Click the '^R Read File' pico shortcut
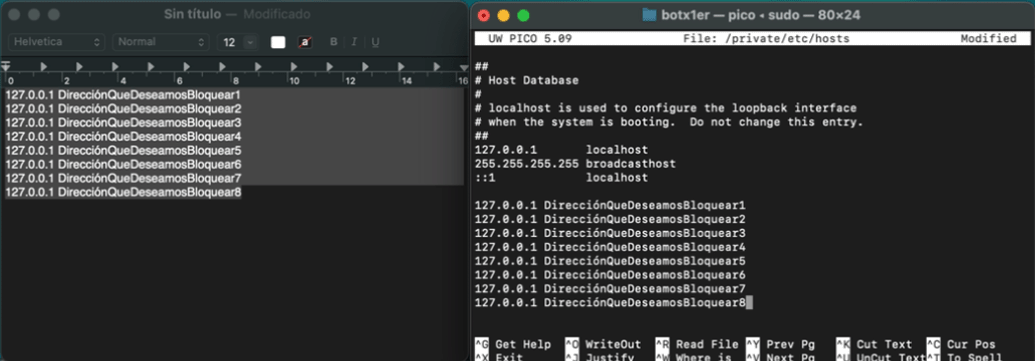This screenshot has width=1035, height=361. [x=696, y=345]
